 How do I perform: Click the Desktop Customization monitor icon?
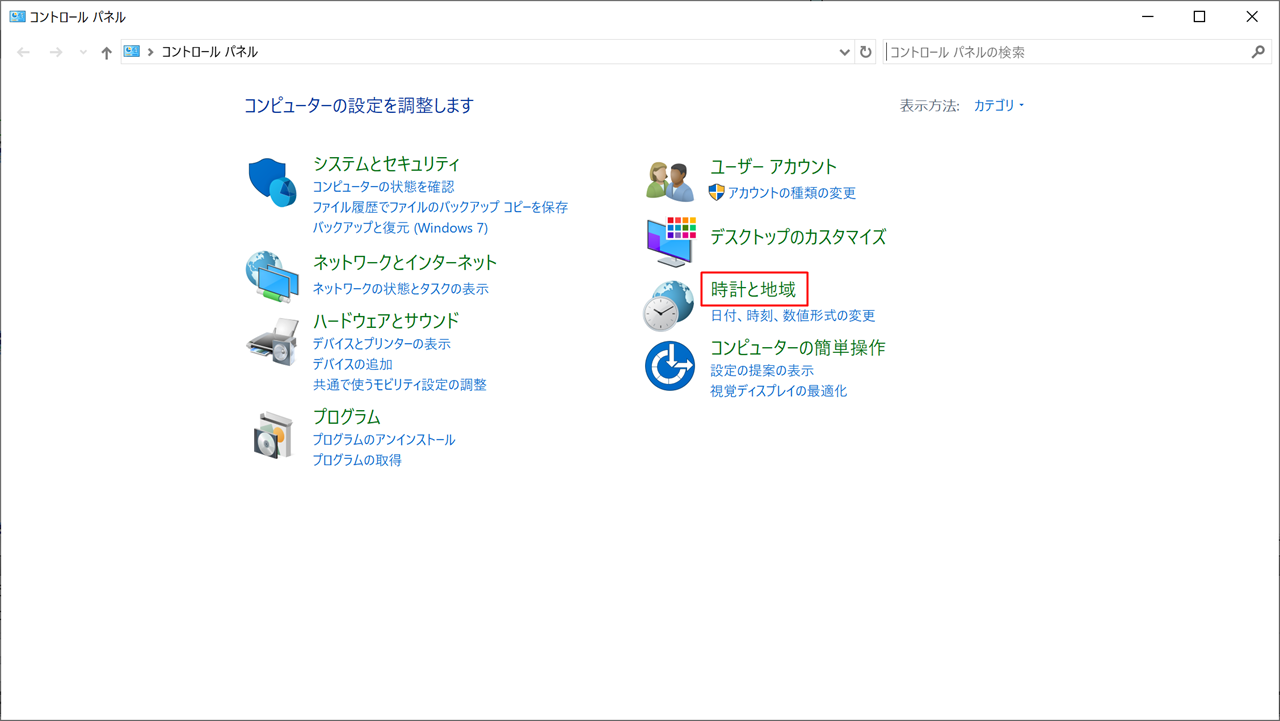(670, 240)
